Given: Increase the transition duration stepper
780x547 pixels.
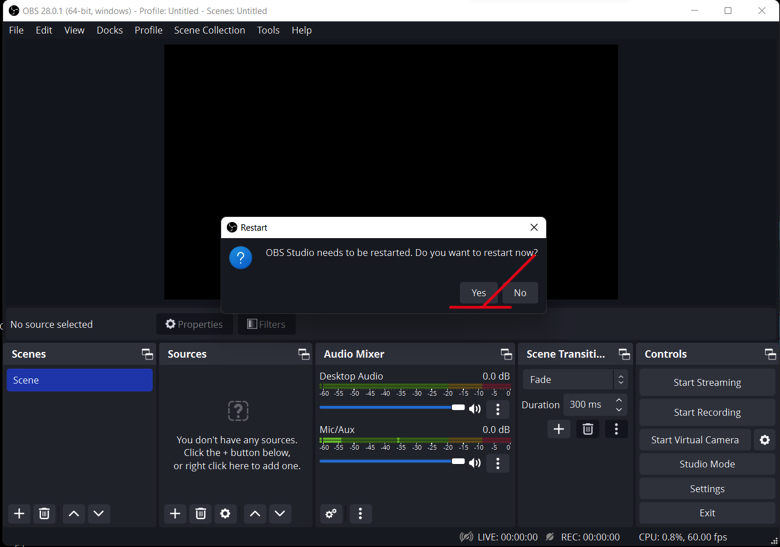Looking at the screenshot, I should tap(619, 400).
